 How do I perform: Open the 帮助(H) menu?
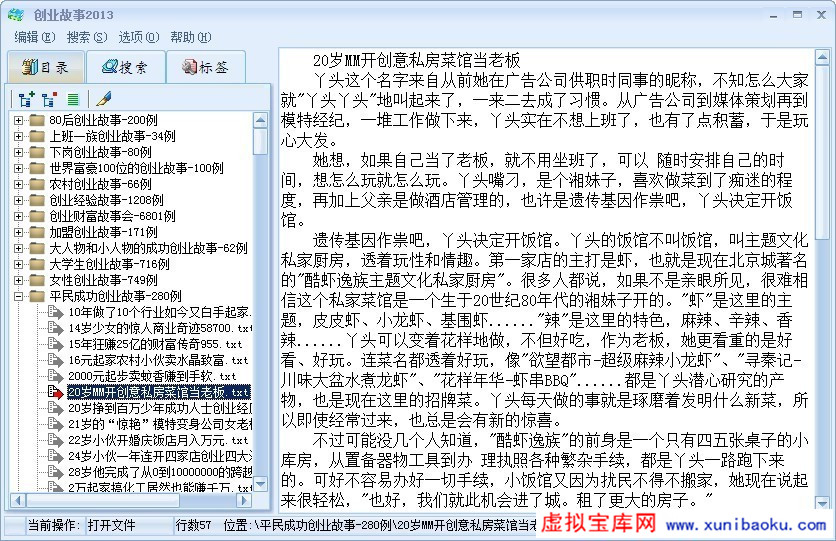coord(190,37)
